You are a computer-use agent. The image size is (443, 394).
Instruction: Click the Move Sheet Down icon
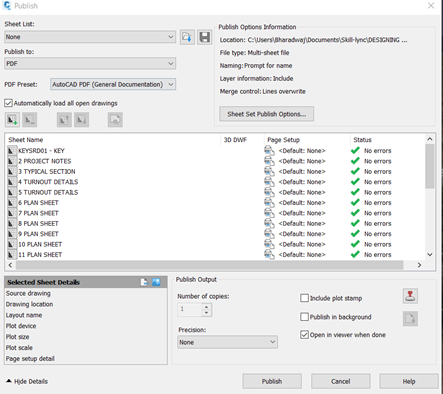81,119
